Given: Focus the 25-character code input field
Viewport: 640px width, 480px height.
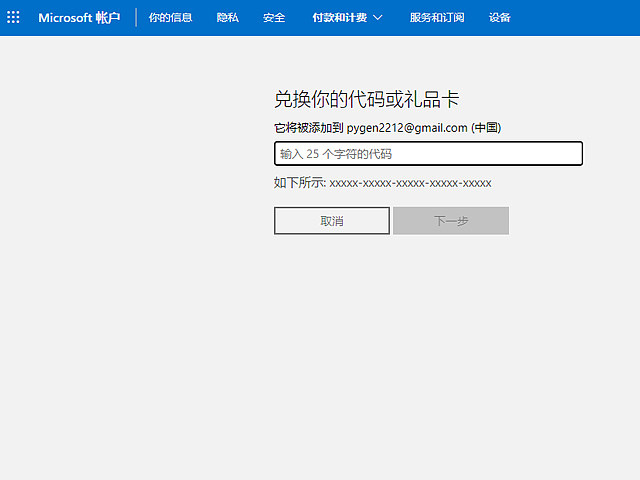Looking at the screenshot, I should point(428,153).
